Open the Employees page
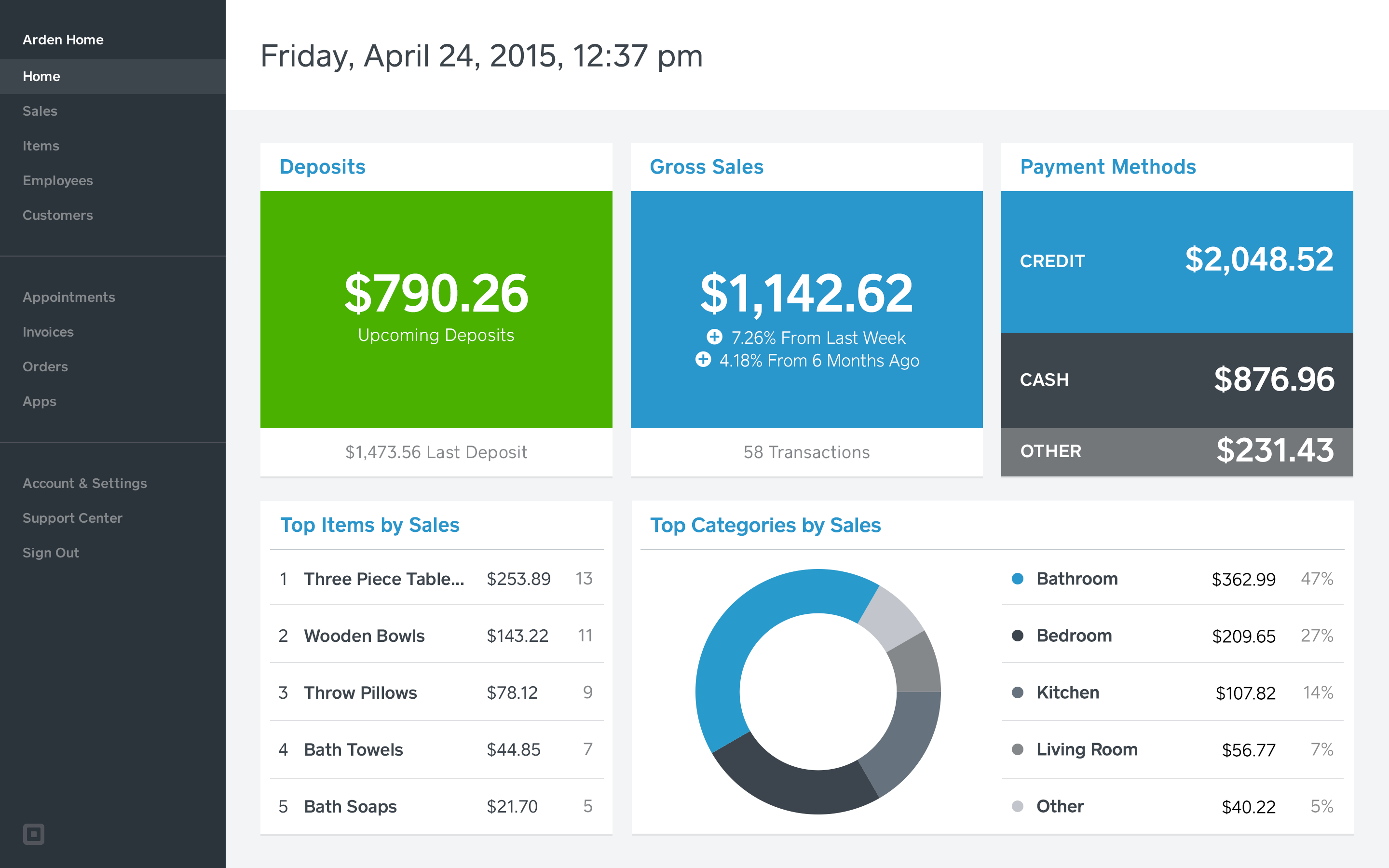This screenshot has height=868, width=1389. pyautogui.click(x=57, y=180)
